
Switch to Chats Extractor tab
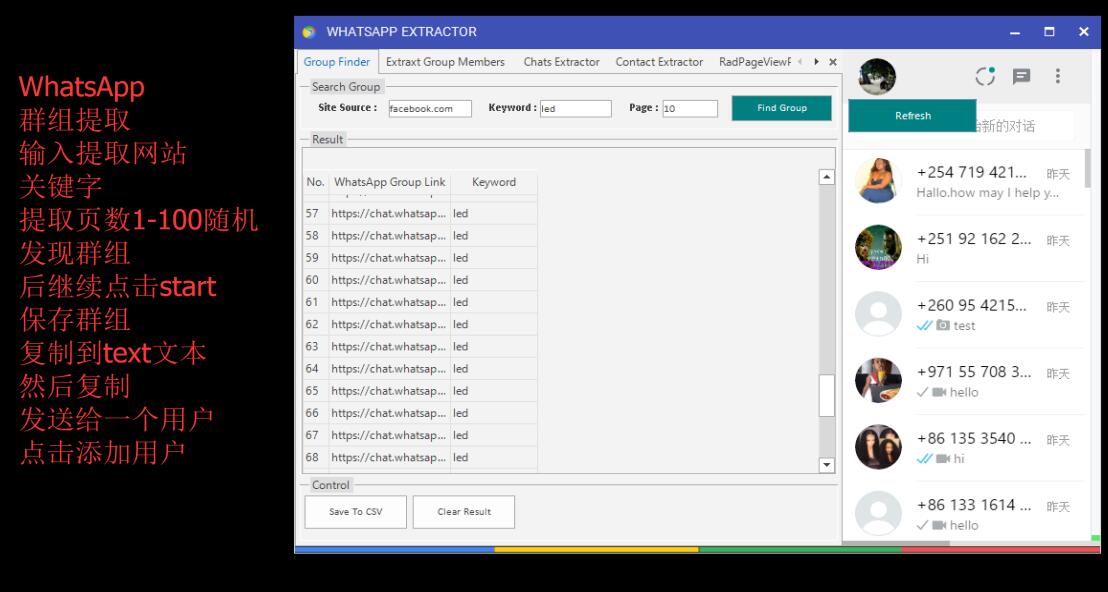pyautogui.click(x=561, y=62)
